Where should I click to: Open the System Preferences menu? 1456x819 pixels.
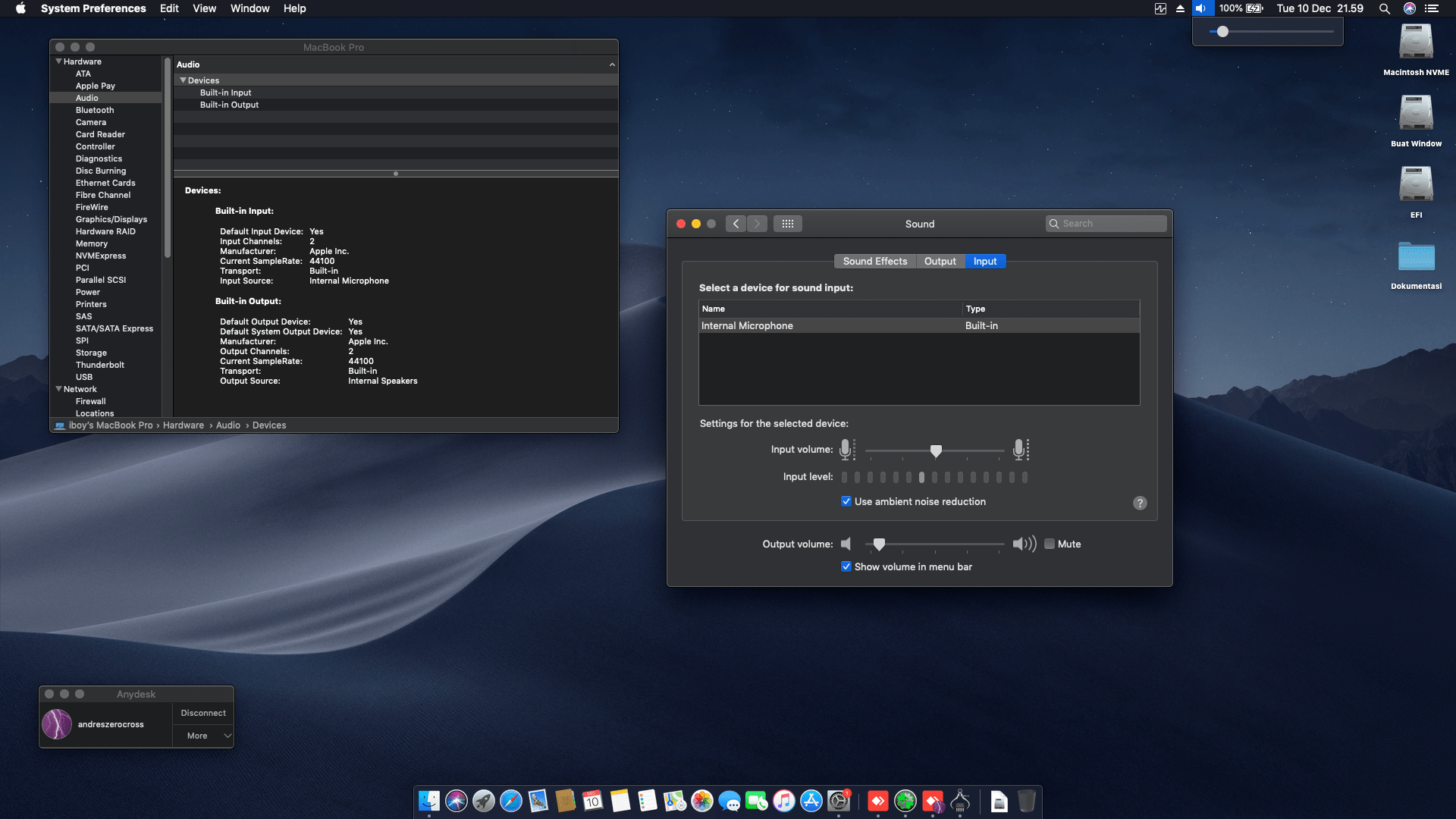(x=93, y=8)
